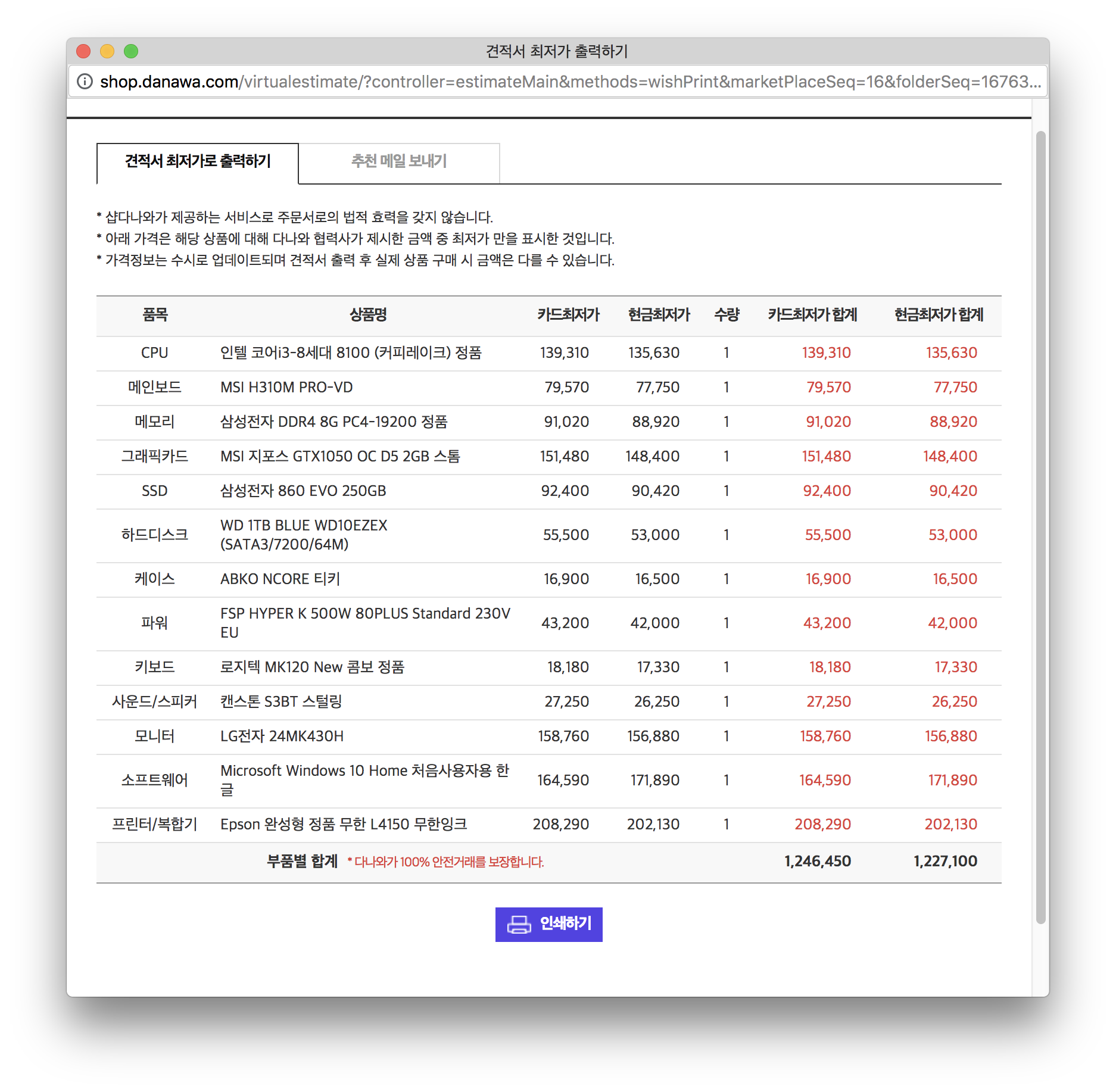Click 케이스 category cell

click(x=154, y=579)
